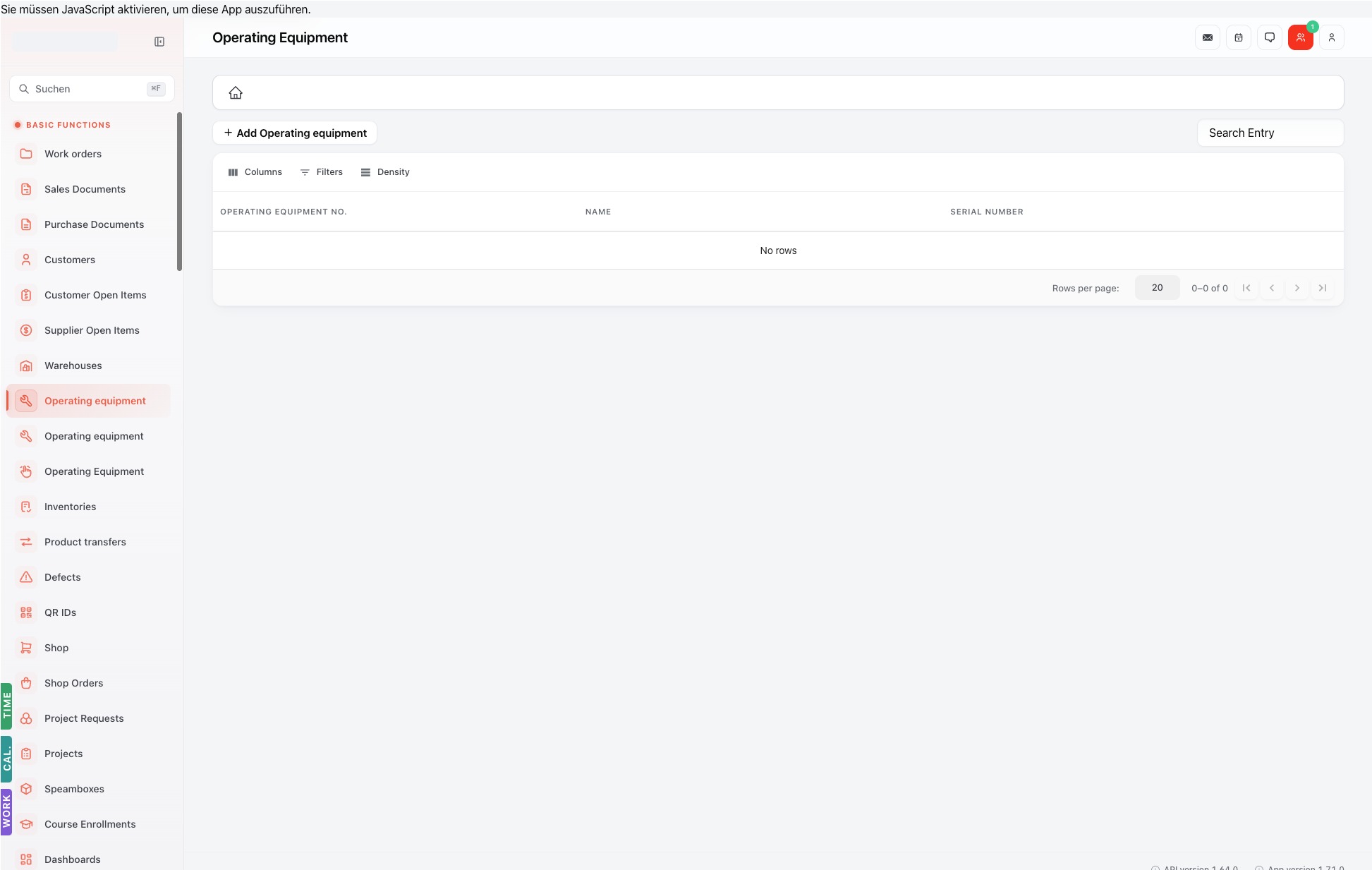Click the Suchen sidebar search box
Screen dimensions: 1372x870
(92, 89)
